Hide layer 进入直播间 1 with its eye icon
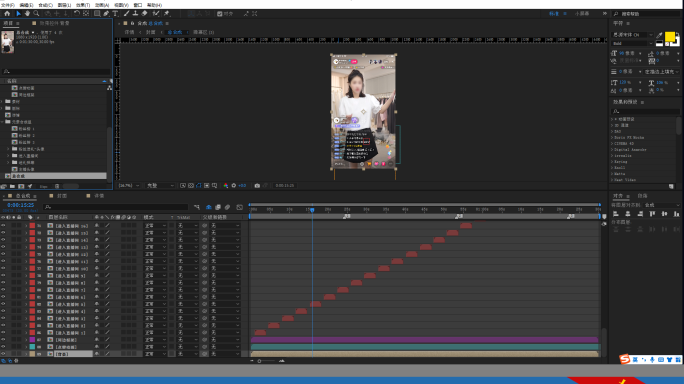Viewport: 684px width, 384px height. (3, 333)
